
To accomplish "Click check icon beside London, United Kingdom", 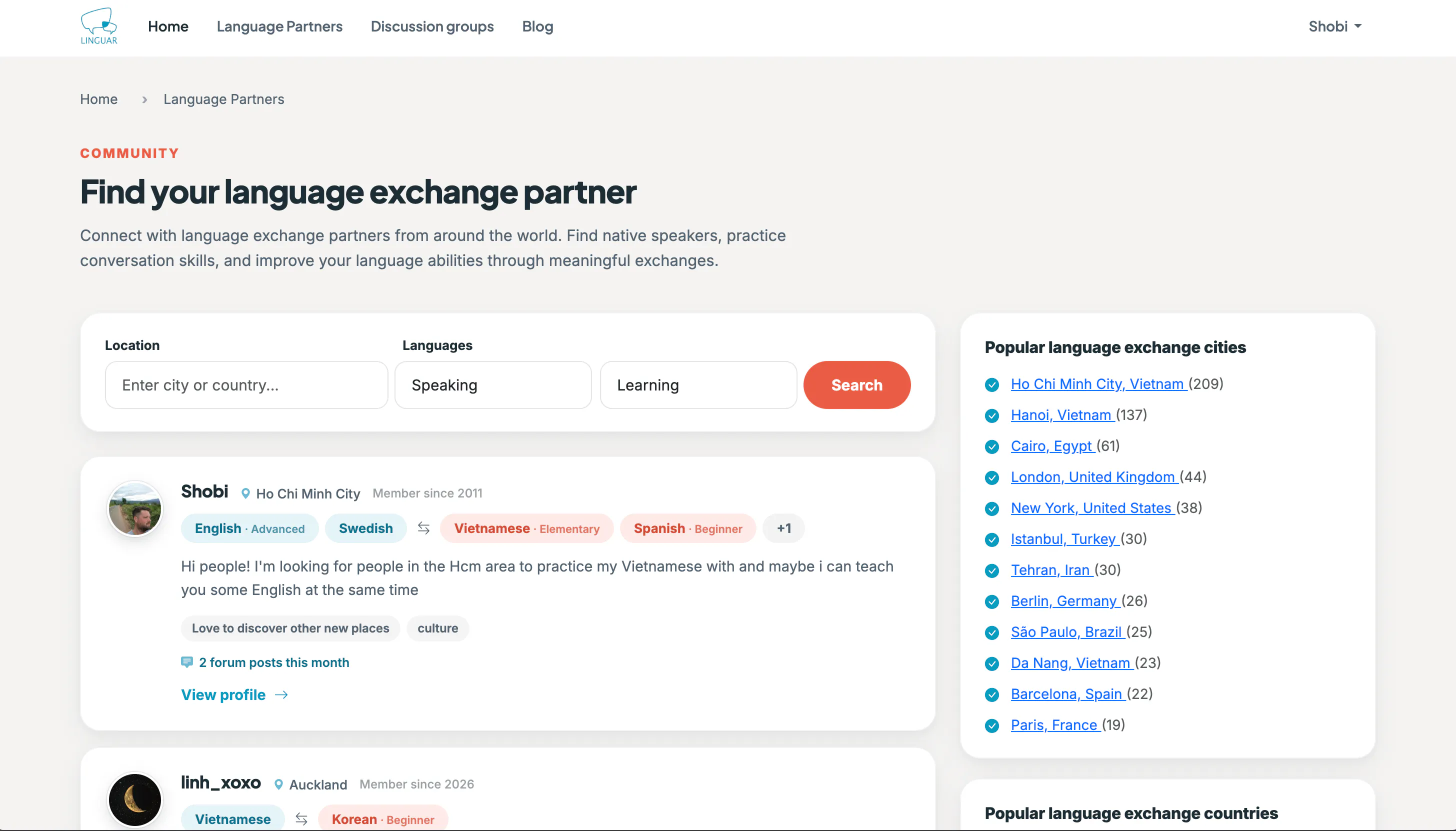I will [992, 477].
